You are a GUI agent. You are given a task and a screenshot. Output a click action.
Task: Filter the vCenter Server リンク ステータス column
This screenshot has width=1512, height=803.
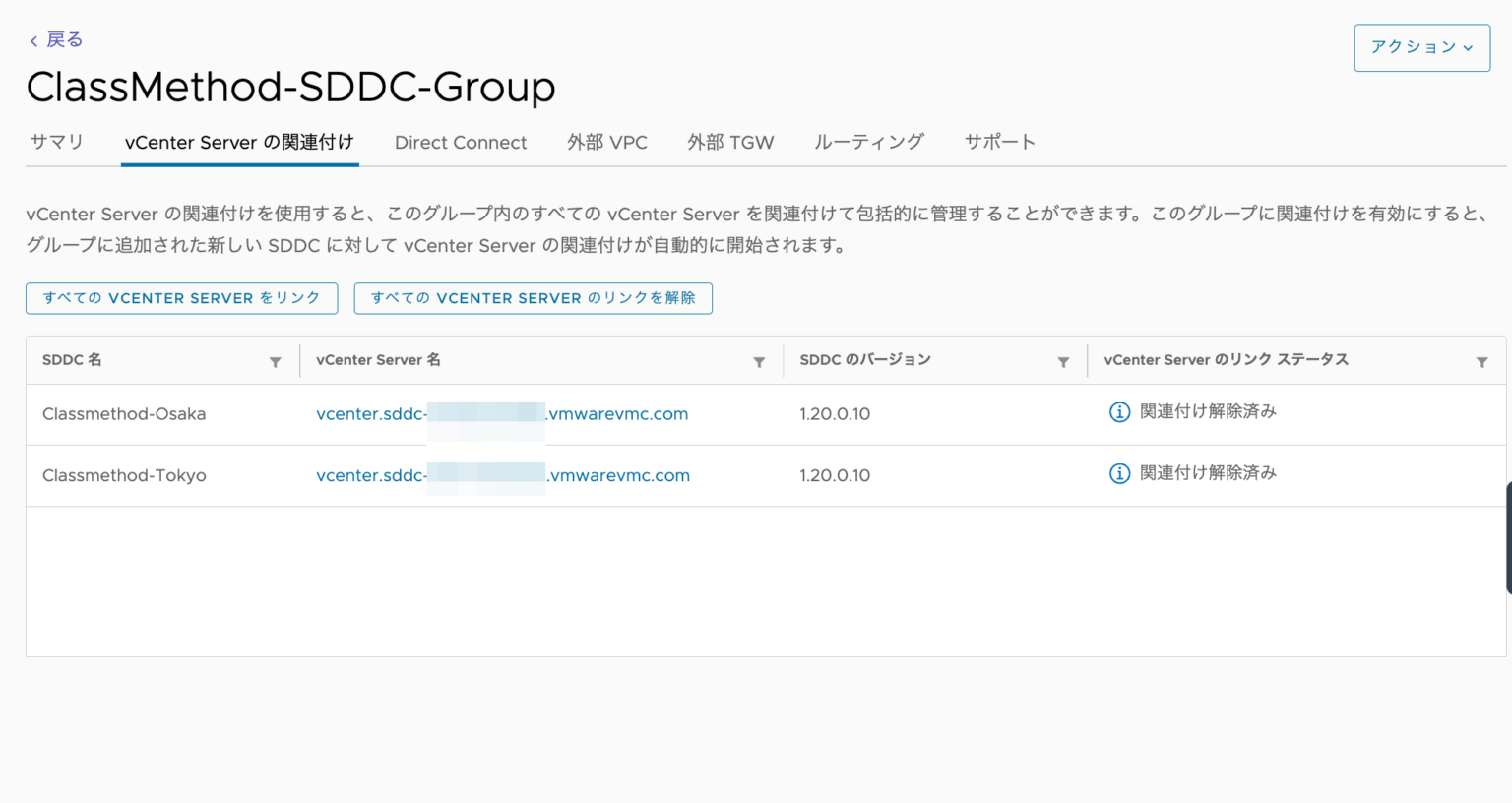pyautogui.click(x=1483, y=361)
